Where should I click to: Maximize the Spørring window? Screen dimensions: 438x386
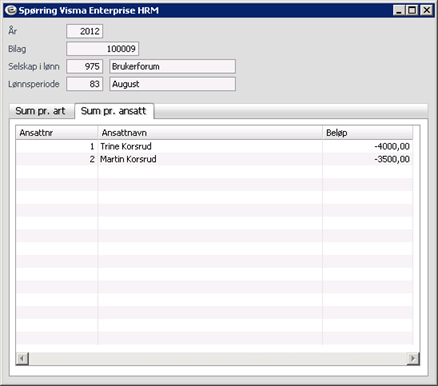pos(412,10)
